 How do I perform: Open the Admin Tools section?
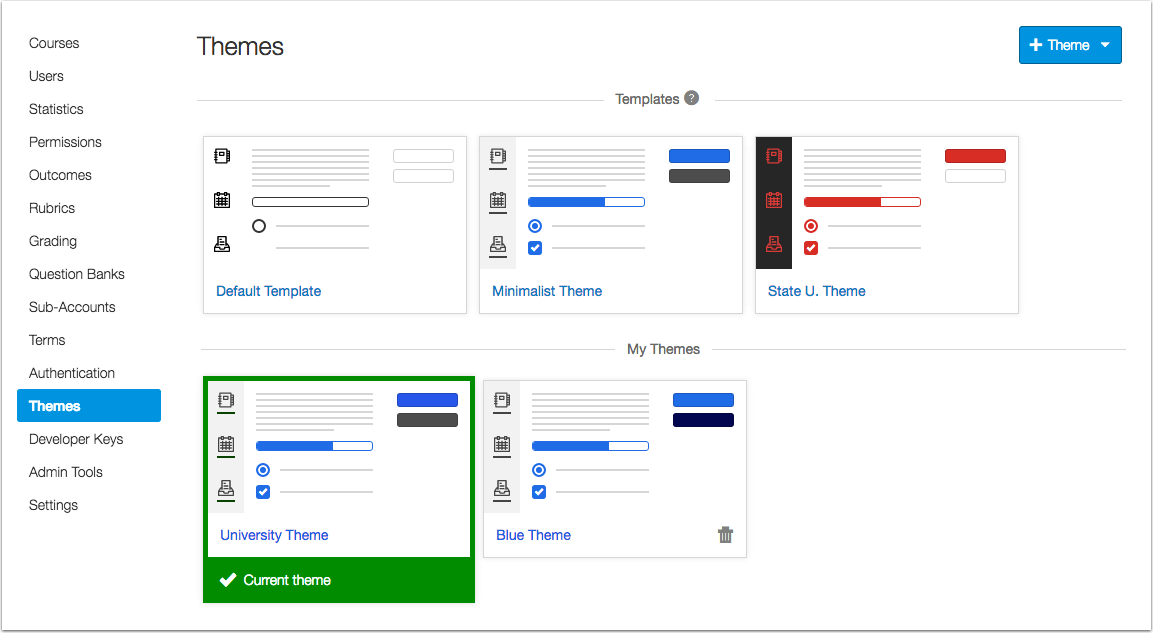pyautogui.click(x=65, y=471)
